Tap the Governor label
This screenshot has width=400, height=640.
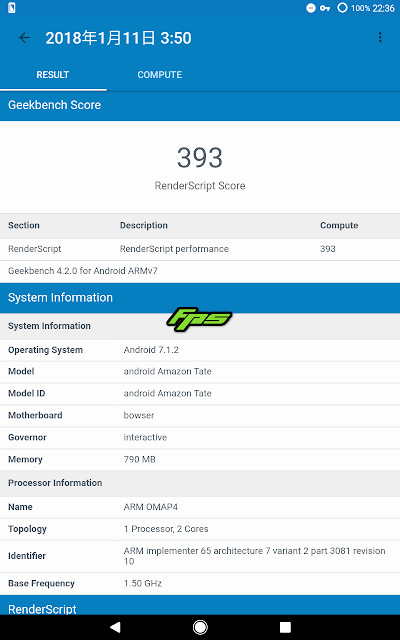pos(27,438)
